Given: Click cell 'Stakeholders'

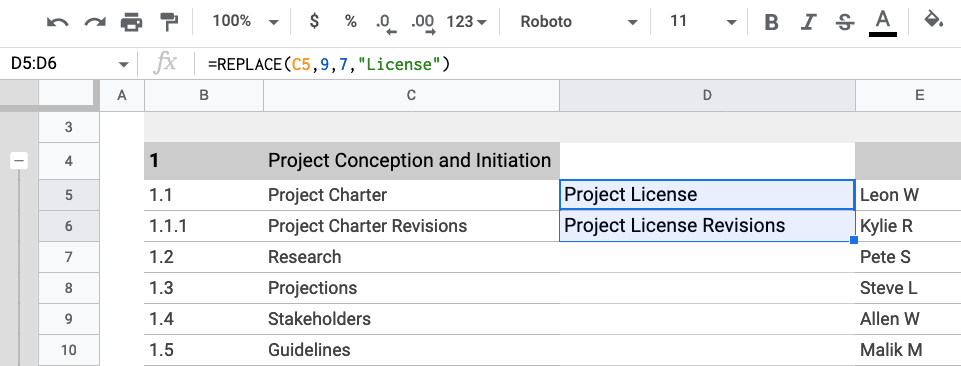Looking at the screenshot, I should [411, 319].
